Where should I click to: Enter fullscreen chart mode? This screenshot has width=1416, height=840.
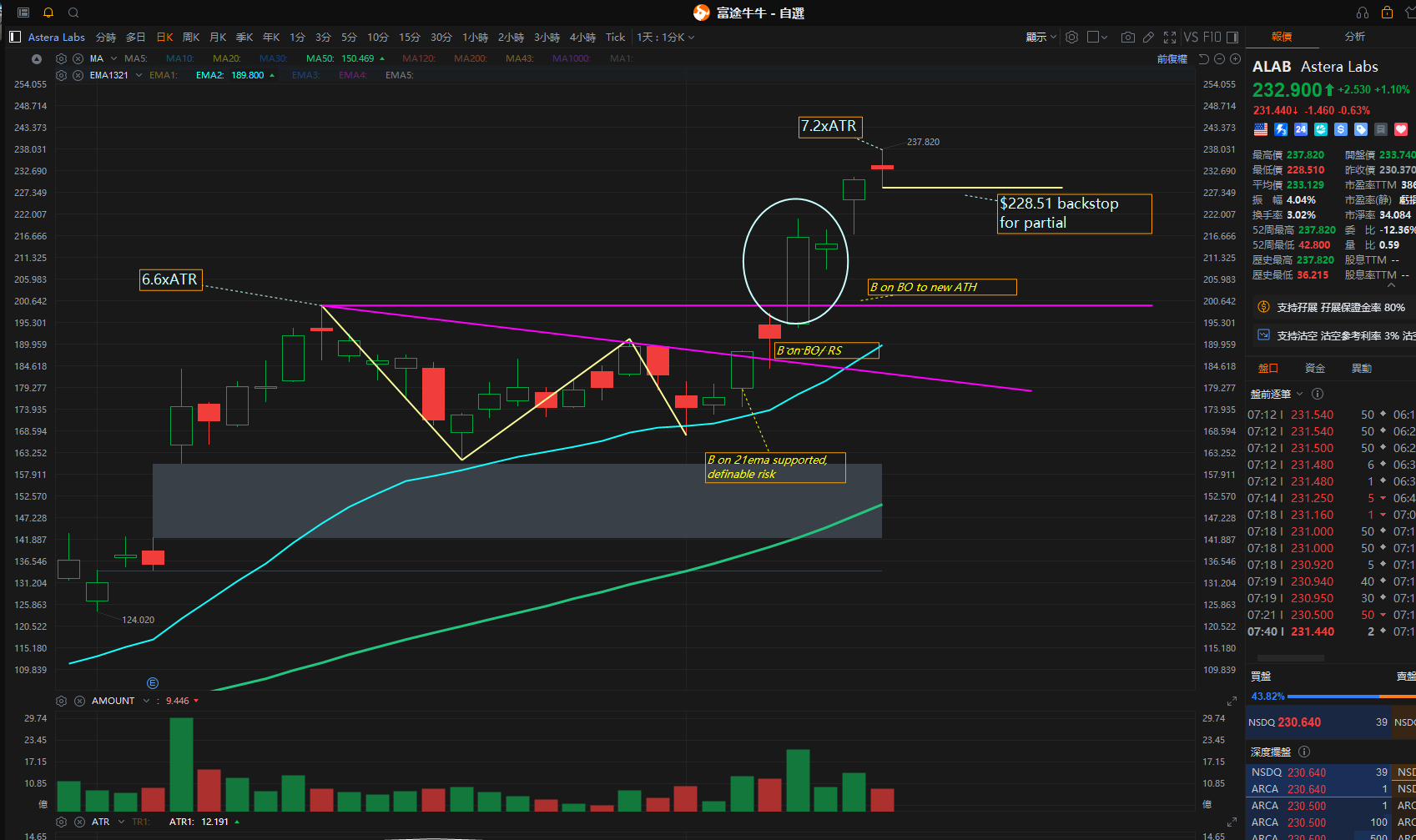coord(1170,37)
